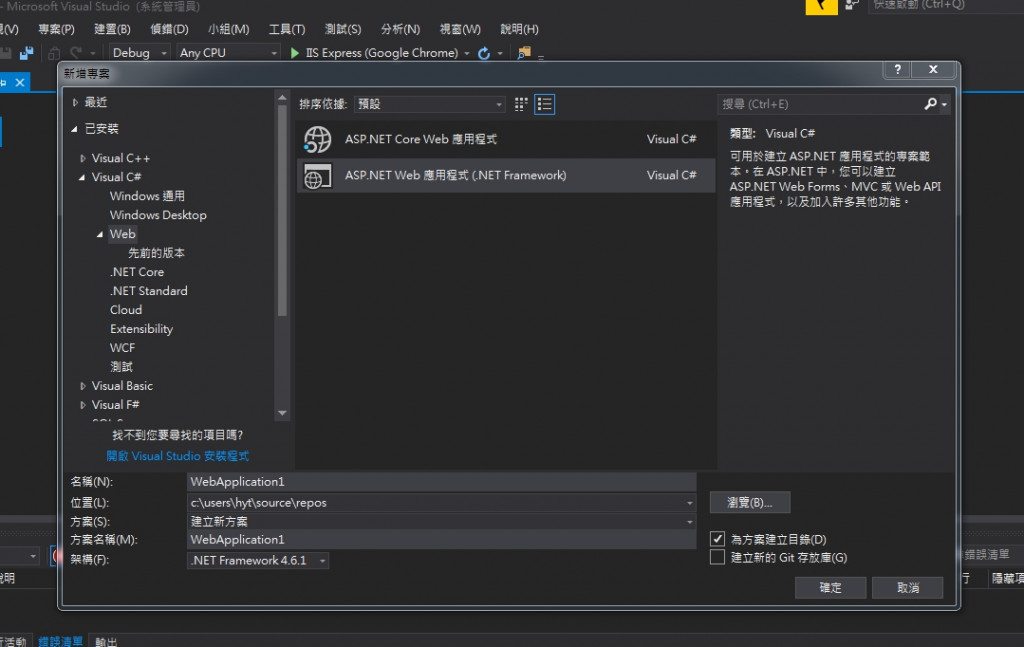Click the solution name field
This screenshot has height=647, width=1024.
point(441,540)
